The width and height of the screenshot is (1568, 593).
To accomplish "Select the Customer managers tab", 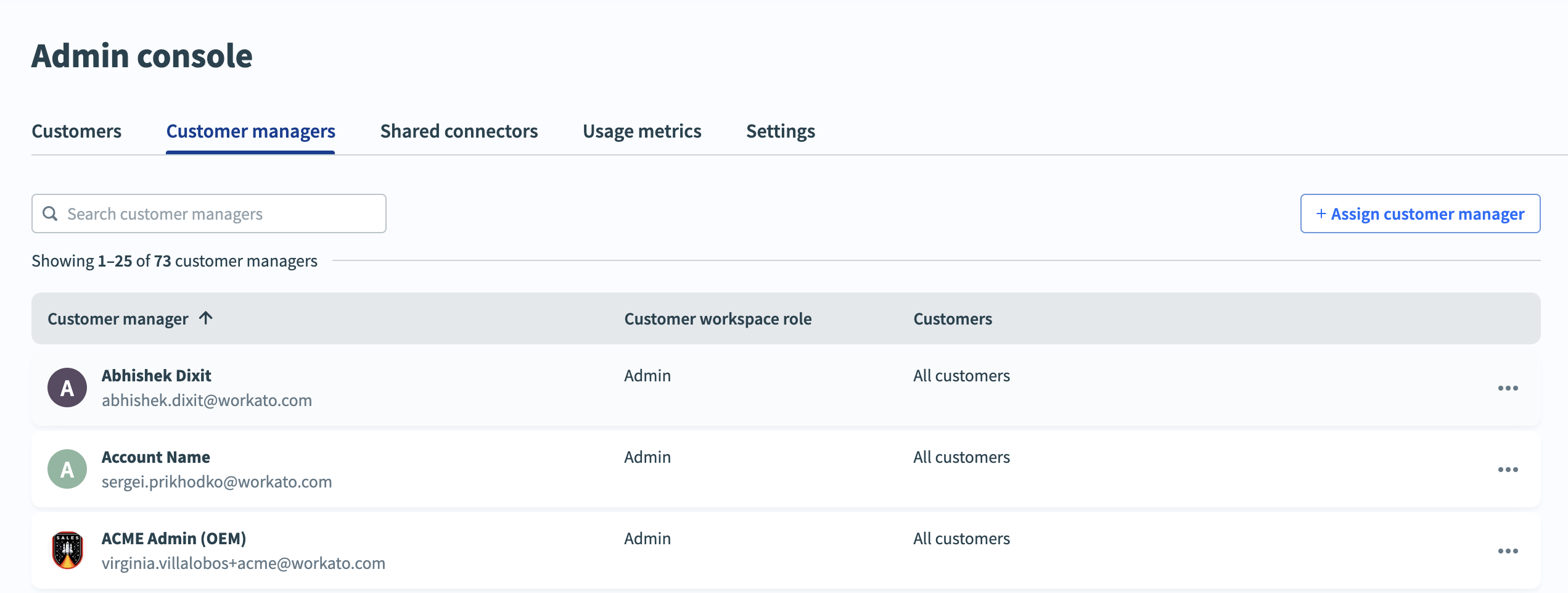I will (250, 131).
